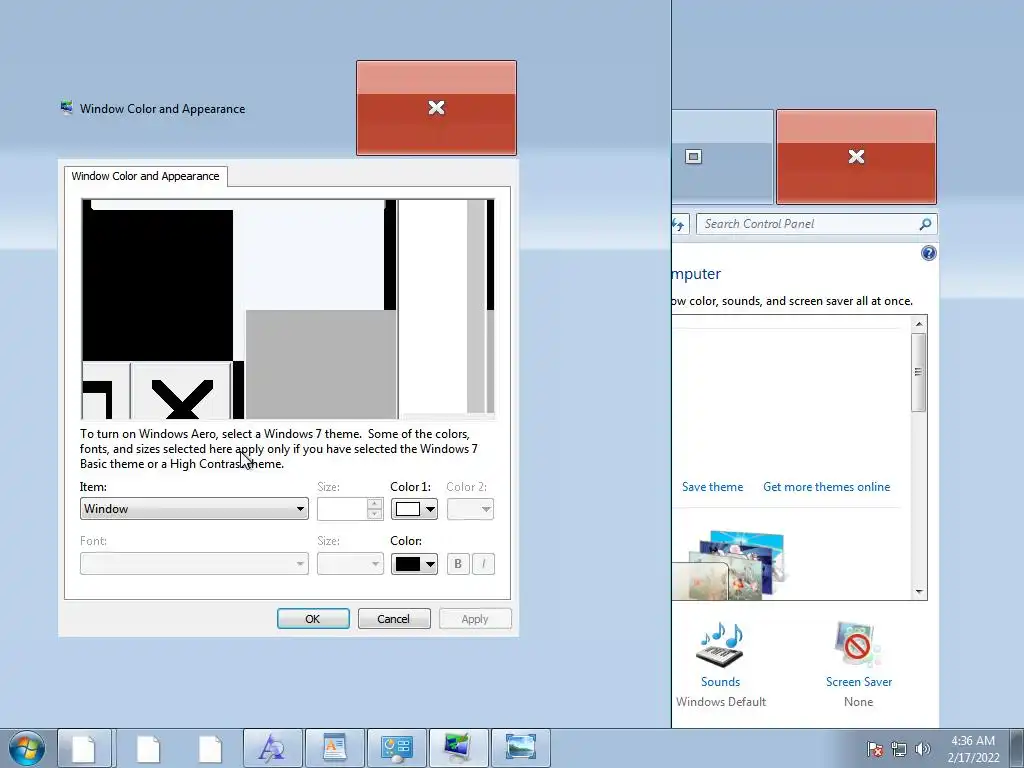Click Get more themes online link
This screenshot has height=768, width=1024.
tap(826, 487)
